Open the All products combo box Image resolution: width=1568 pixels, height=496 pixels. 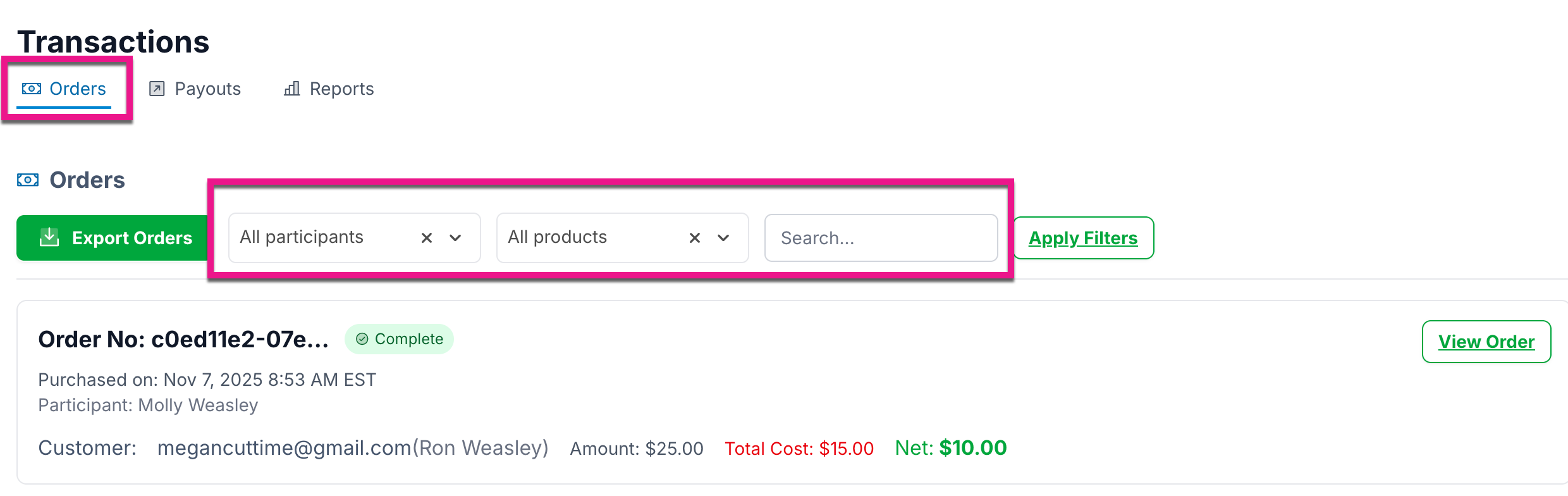(623, 238)
